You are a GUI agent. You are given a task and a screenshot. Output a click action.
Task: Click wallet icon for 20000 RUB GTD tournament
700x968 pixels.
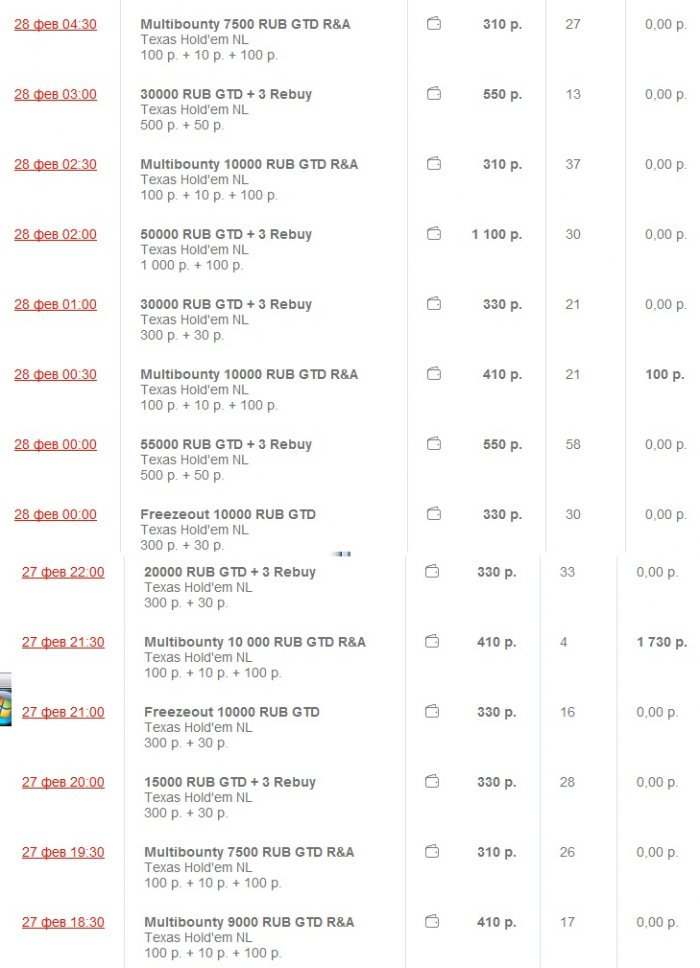click(432, 572)
